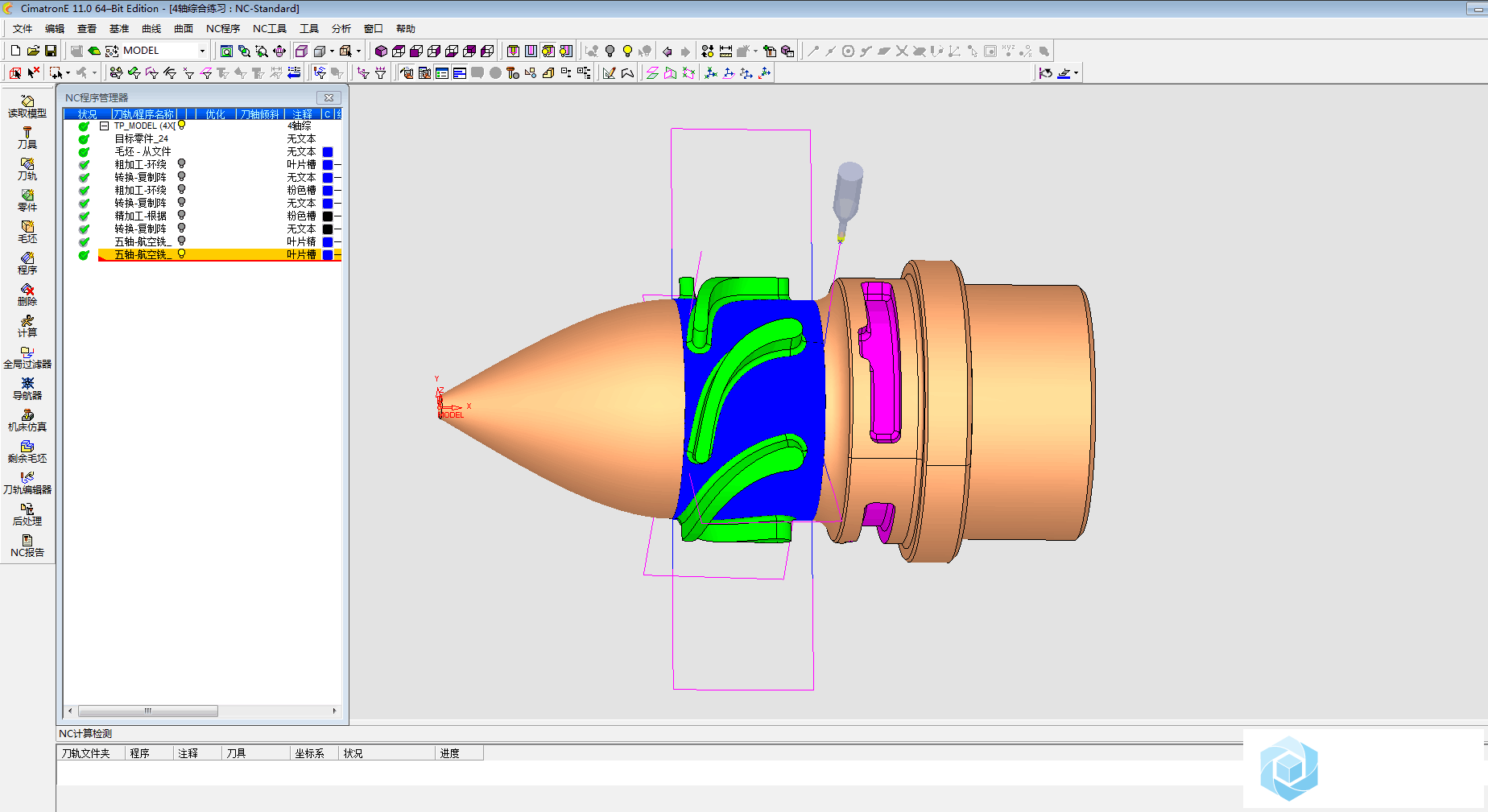Toggle the bulb of 五轴-航空铣 row commented 叶片精
Viewport: 1488px width, 812px height.
[x=182, y=241]
